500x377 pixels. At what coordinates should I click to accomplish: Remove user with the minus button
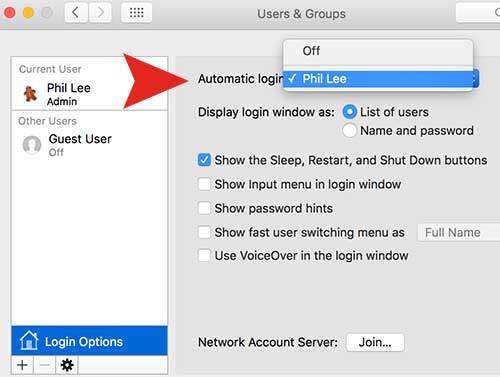point(44,365)
